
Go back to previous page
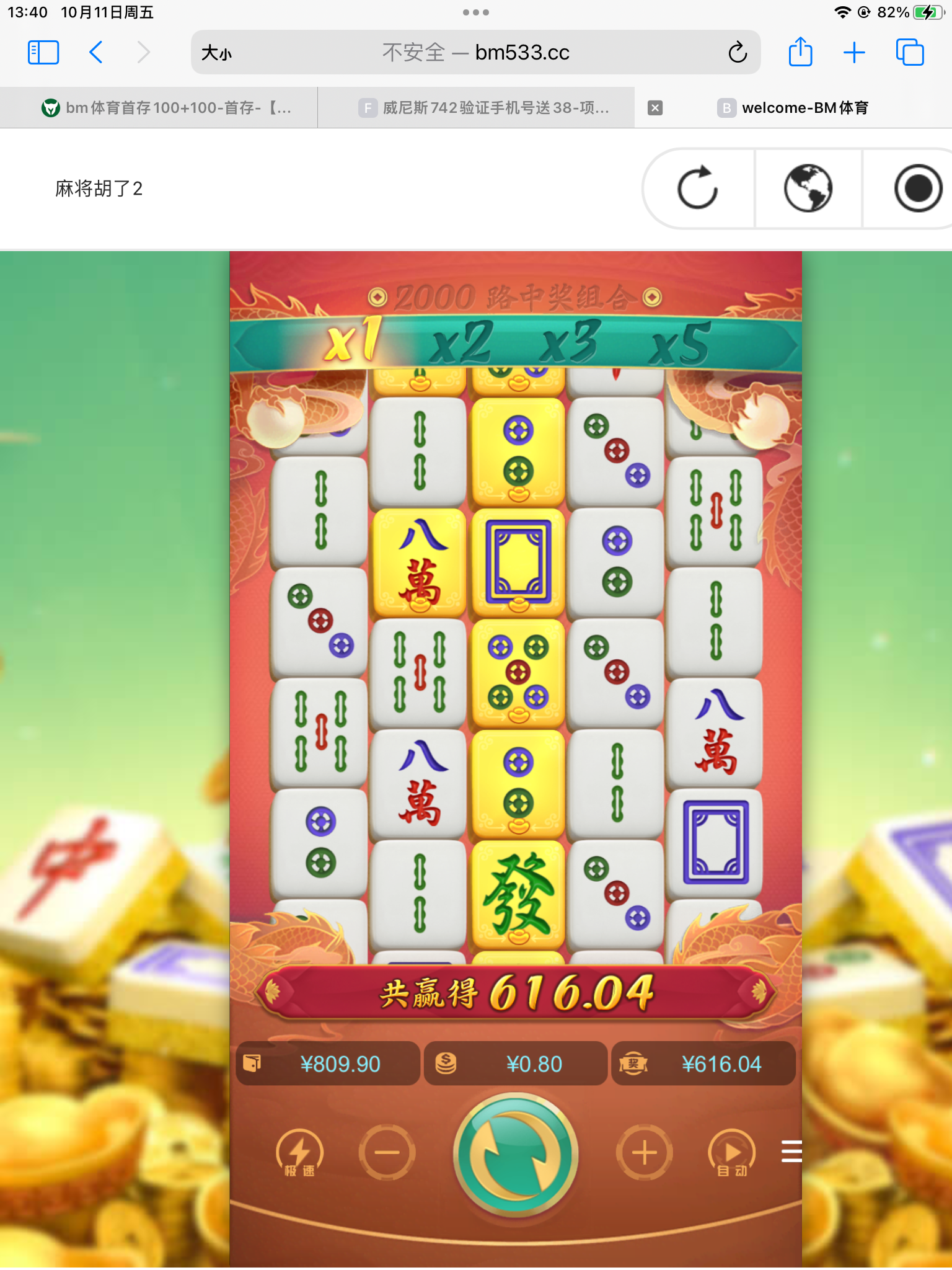coord(95,52)
